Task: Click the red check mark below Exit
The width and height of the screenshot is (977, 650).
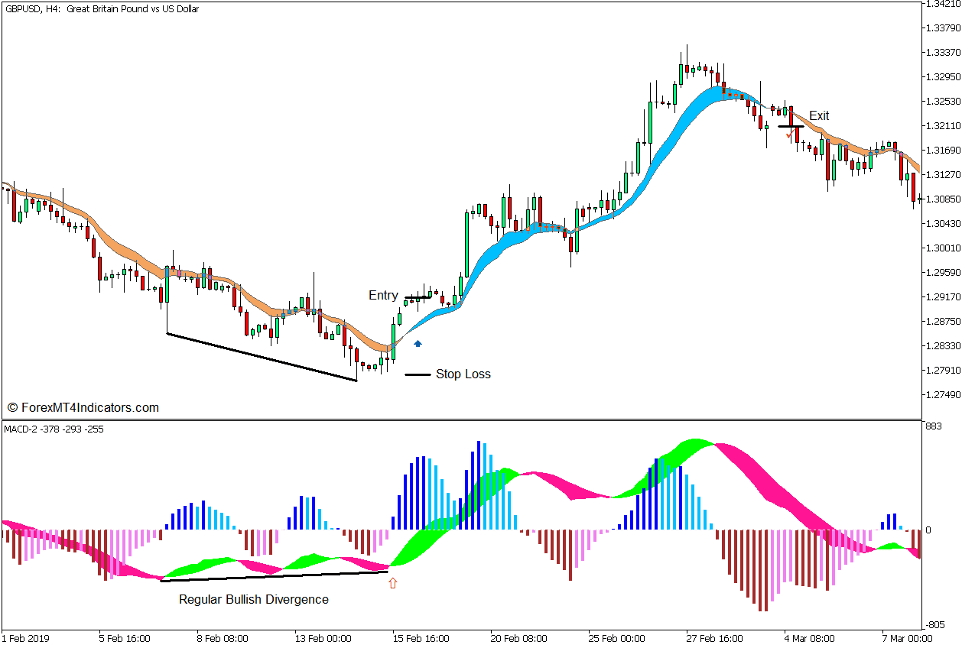Action: pos(789,135)
